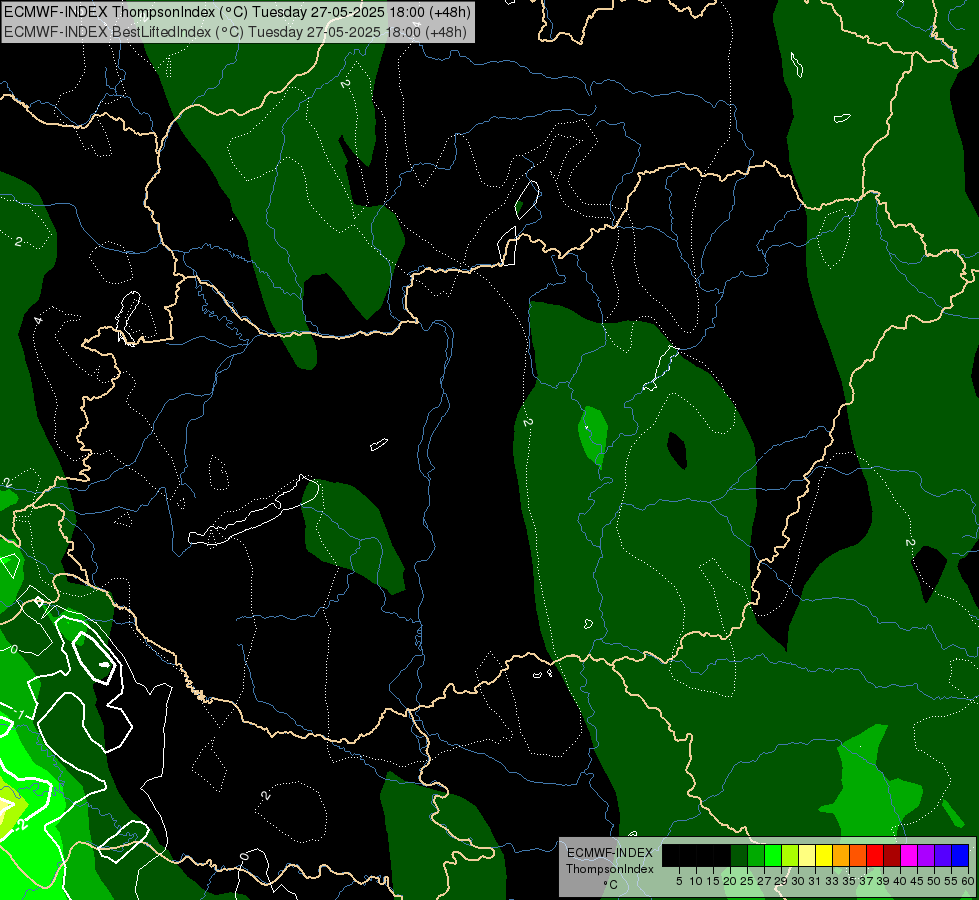Image resolution: width=979 pixels, height=900 pixels.
Task: Choose the orange-red 35–37 legend swatch
Action: point(858,855)
